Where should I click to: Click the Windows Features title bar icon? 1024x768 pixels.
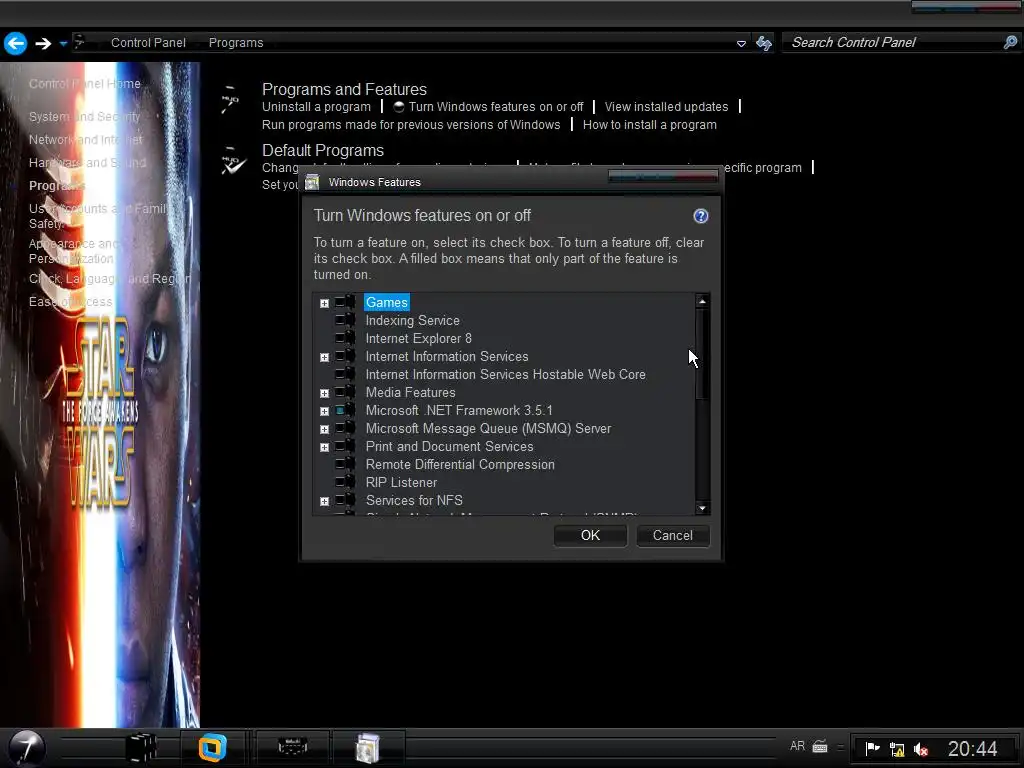click(312, 182)
